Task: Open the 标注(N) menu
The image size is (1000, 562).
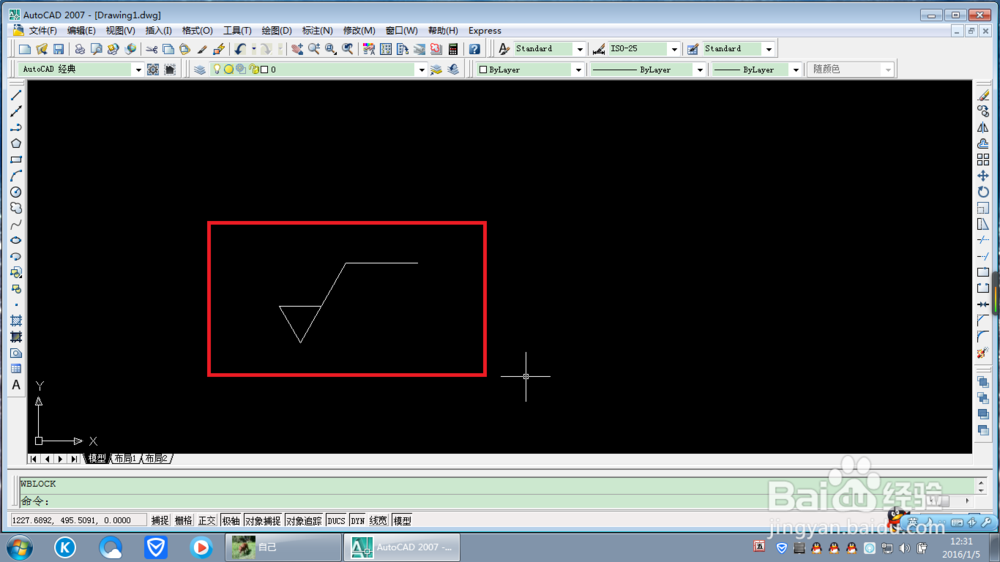Action: pos(318,31)
